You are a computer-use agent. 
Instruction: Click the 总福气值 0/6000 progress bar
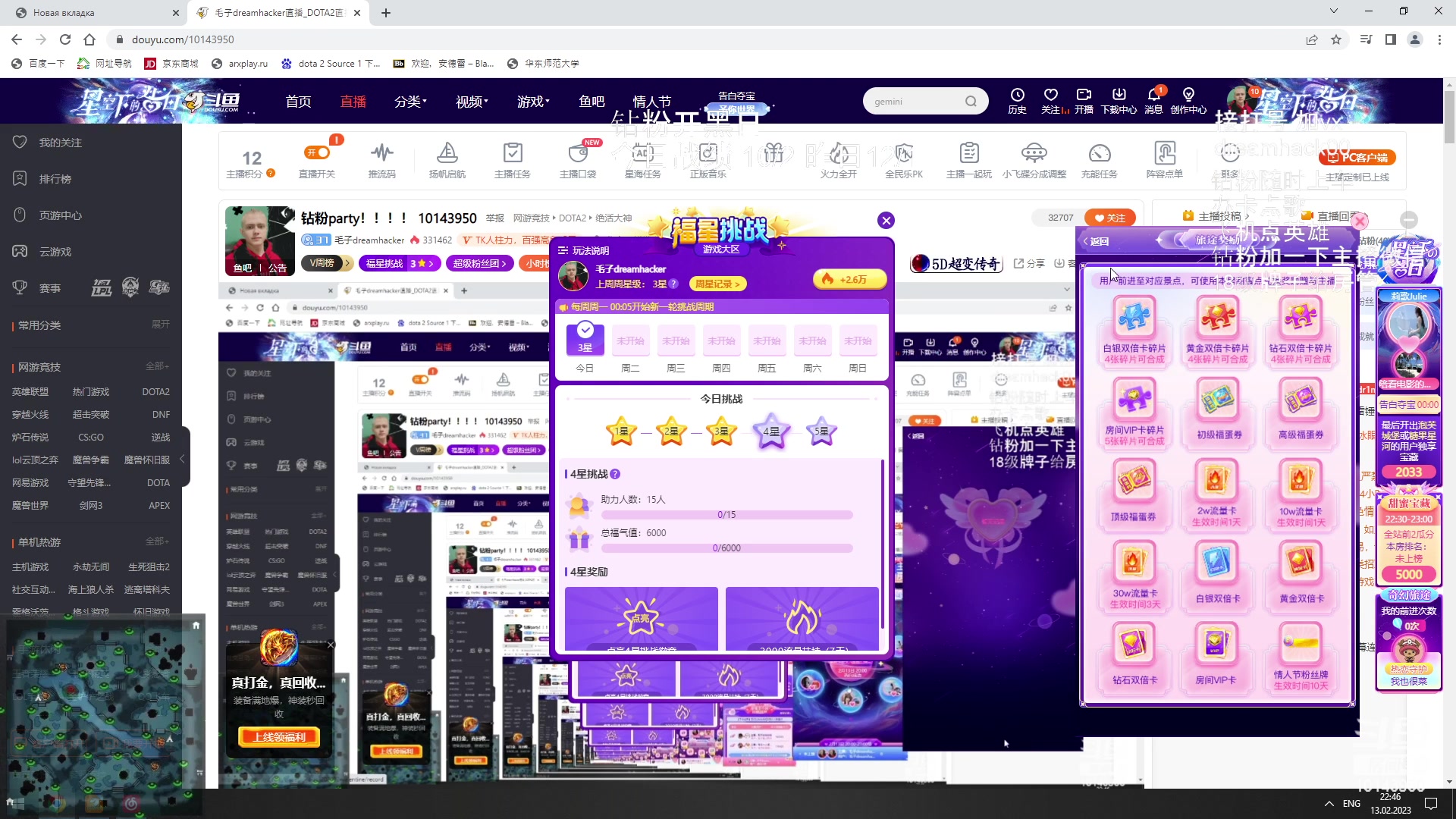726,548
